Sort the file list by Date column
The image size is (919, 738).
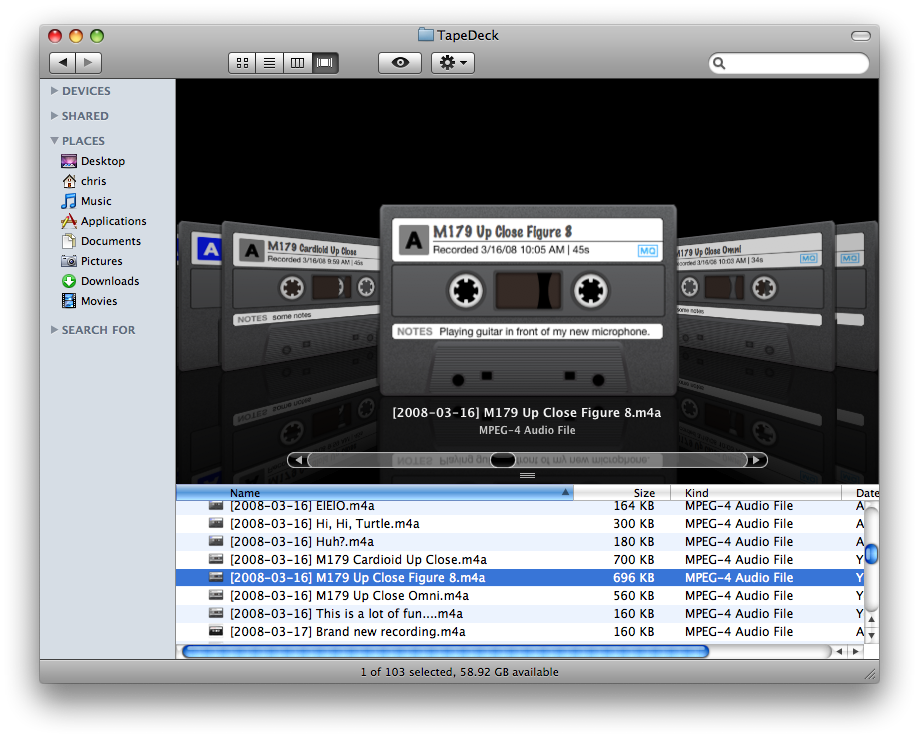click(860, 493)
